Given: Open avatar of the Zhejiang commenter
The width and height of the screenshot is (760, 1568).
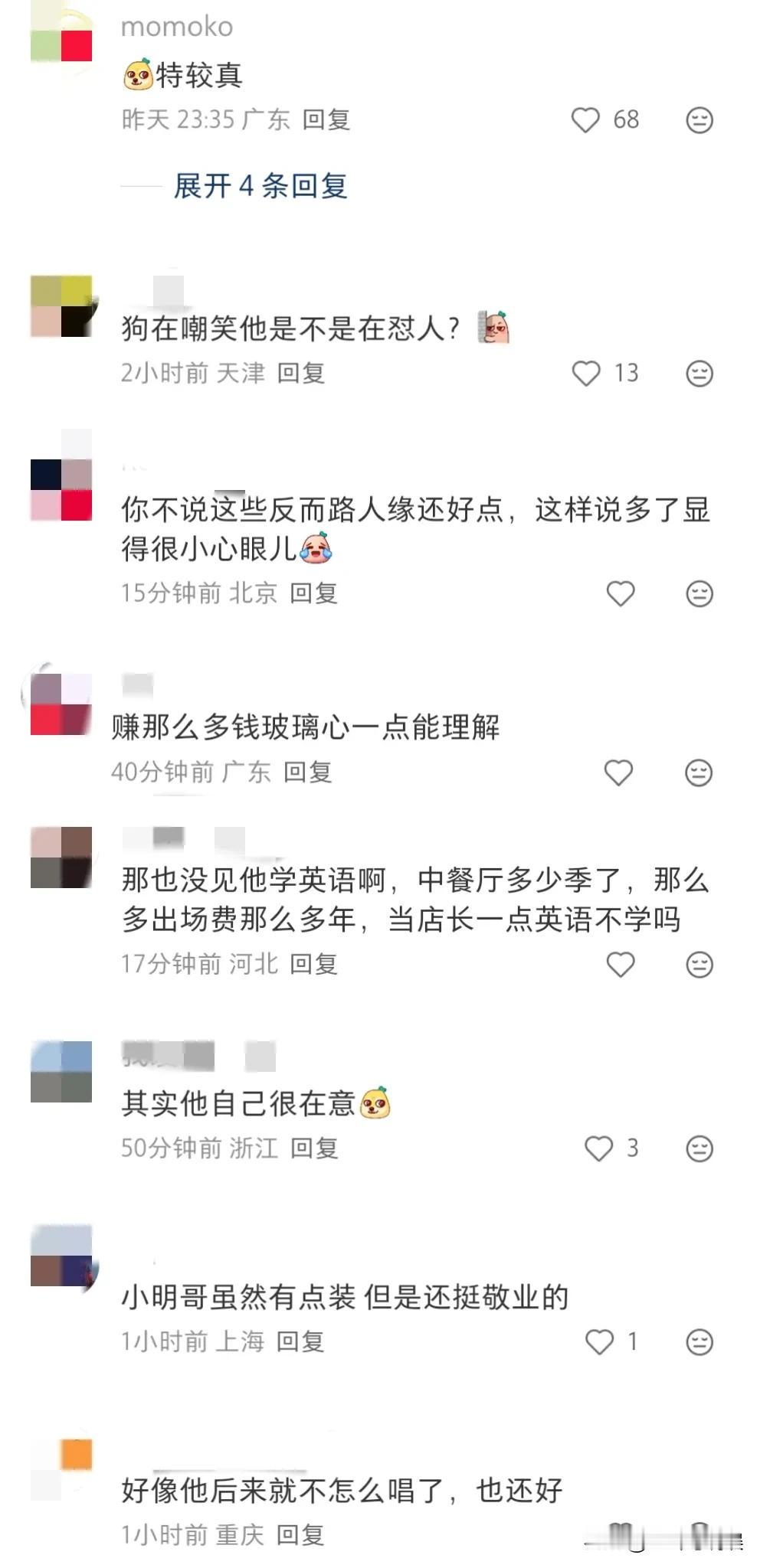Looking at the screenshot, I should point(61,1072).
